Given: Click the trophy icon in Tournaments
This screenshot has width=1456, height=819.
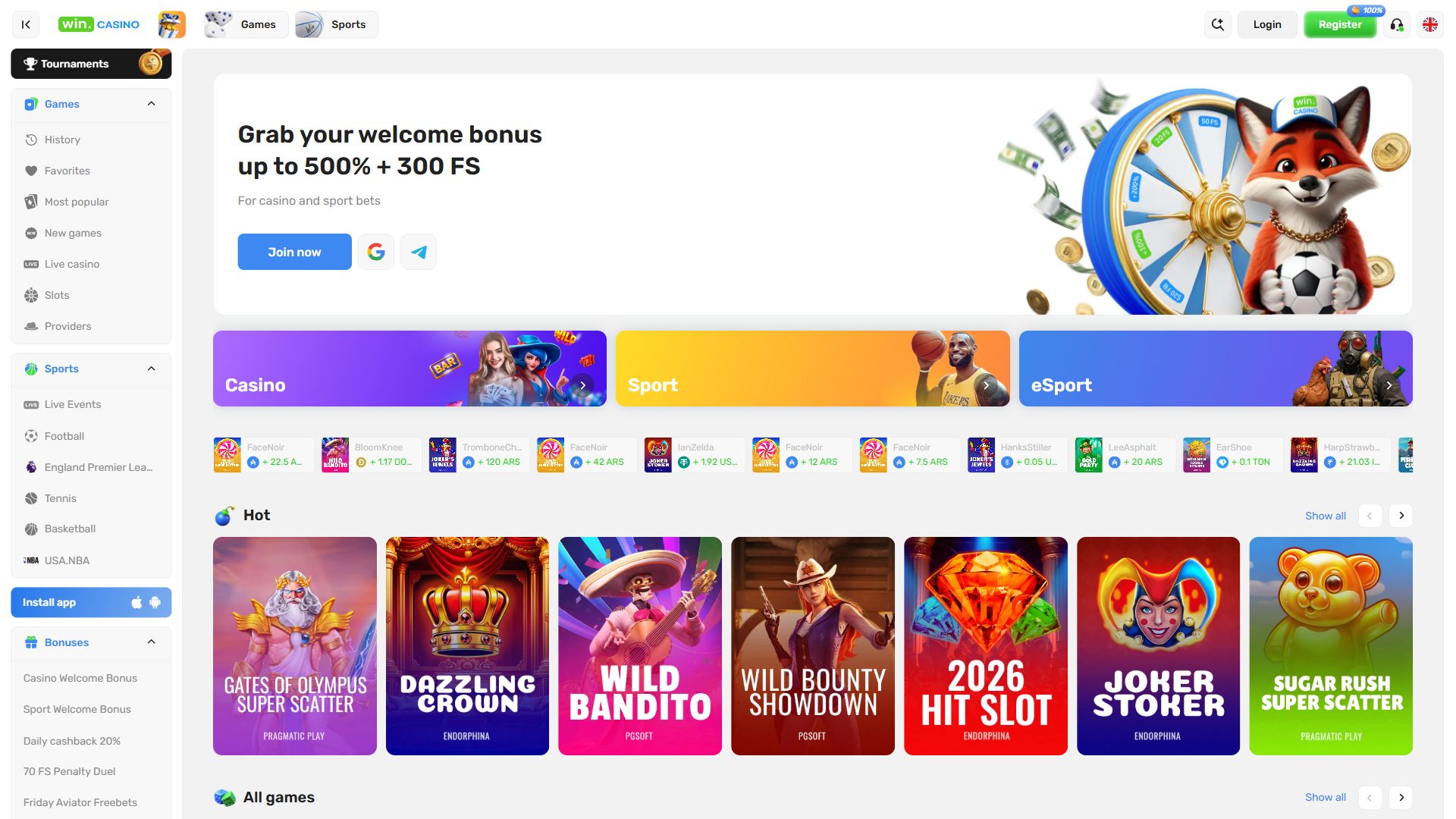Looking at the screenshot, I should point(30,64).
